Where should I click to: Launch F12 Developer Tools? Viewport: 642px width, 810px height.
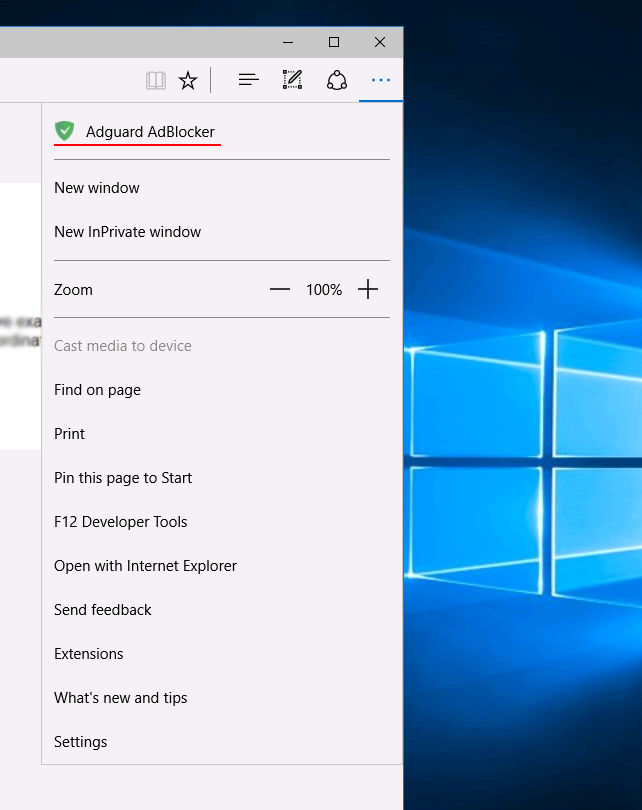tap(121, 522)
